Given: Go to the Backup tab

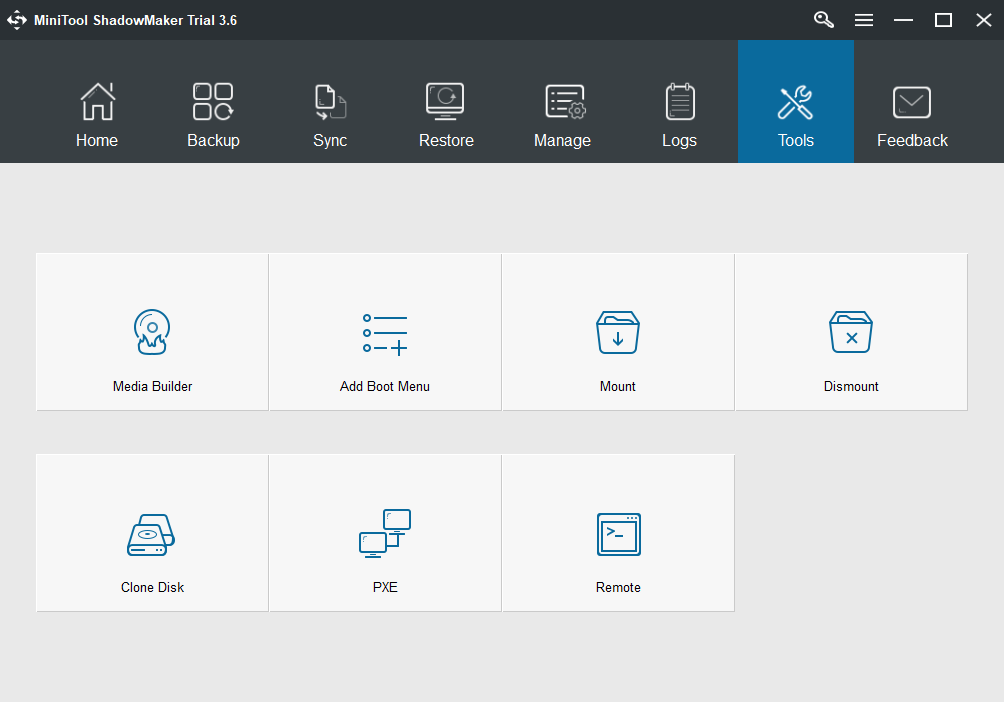Looking at the screenshot, I should pos(213,102).
